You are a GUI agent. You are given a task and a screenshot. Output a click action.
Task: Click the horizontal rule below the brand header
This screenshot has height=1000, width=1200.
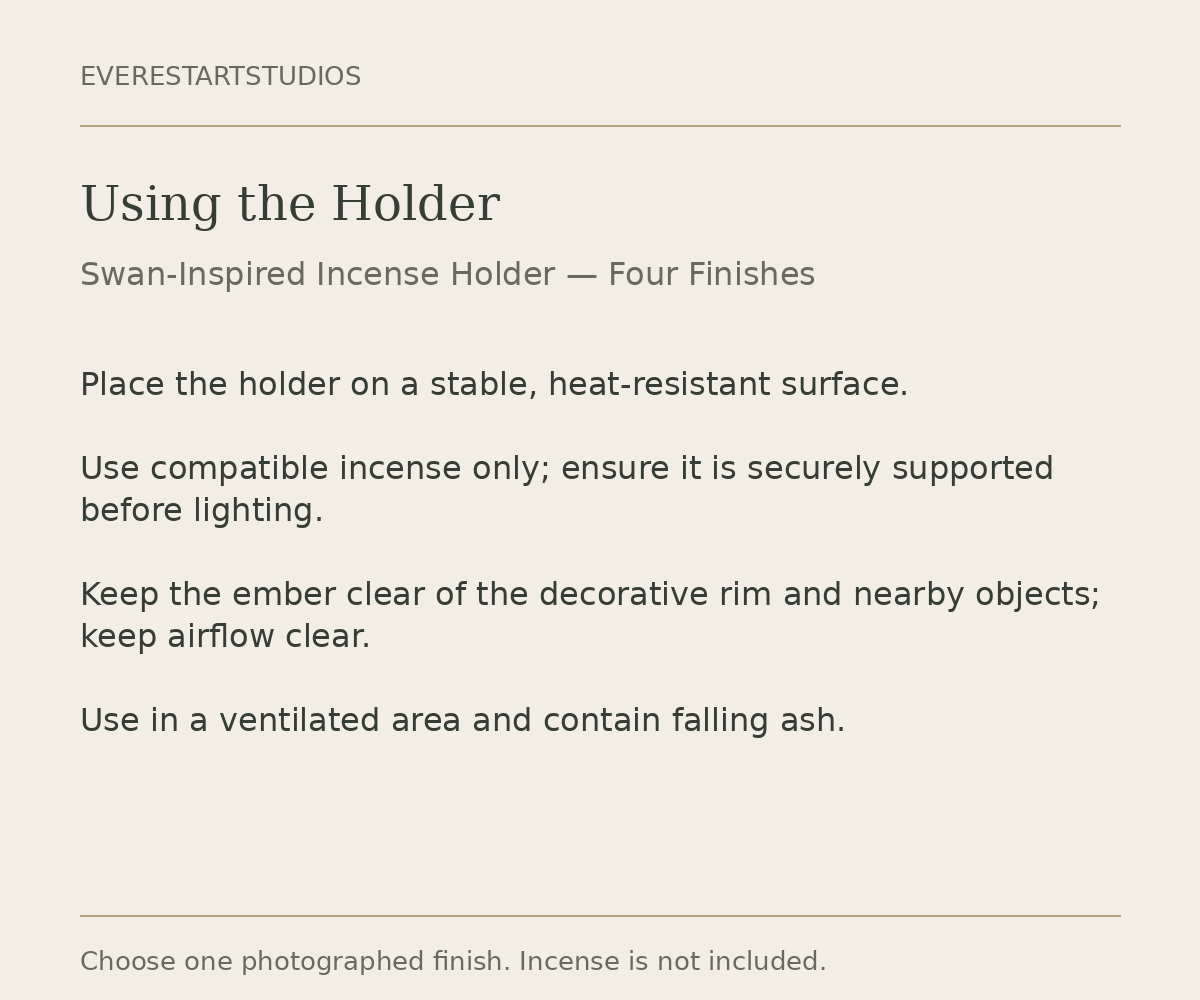[x=600, y=126]
